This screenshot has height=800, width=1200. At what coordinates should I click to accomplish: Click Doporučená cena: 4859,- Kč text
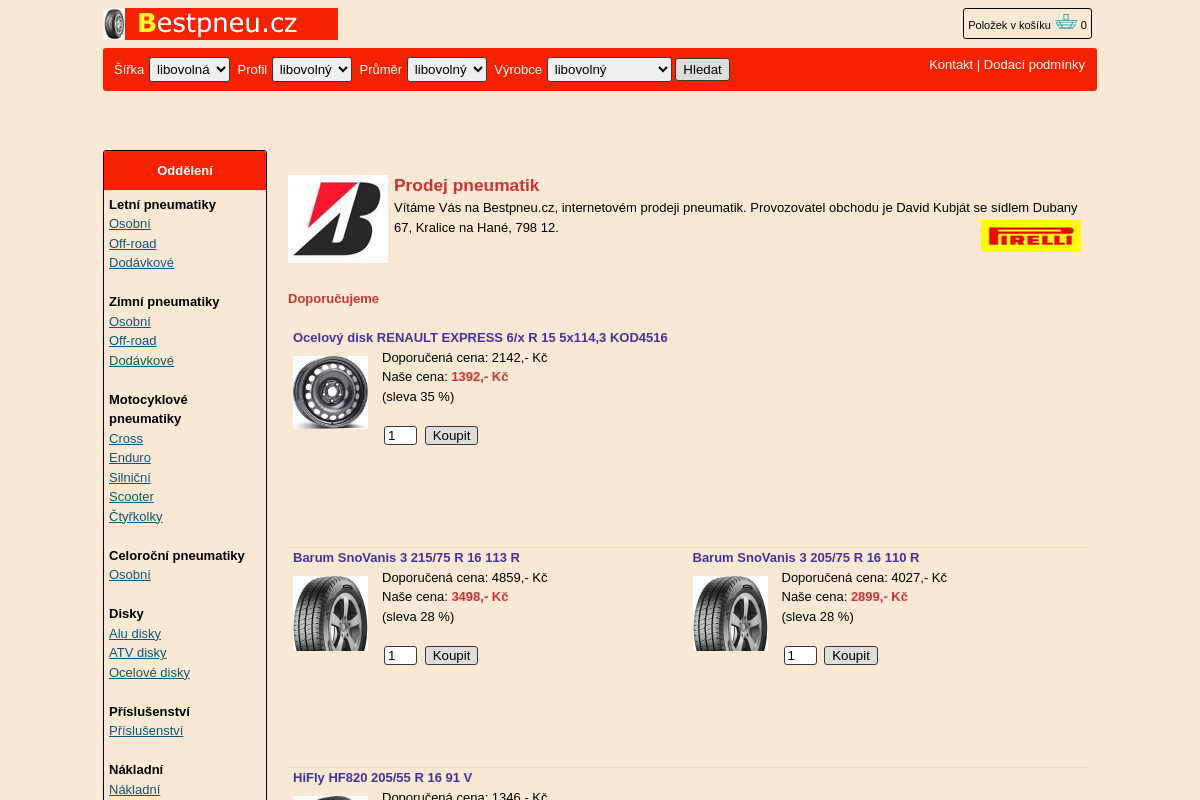465,578
